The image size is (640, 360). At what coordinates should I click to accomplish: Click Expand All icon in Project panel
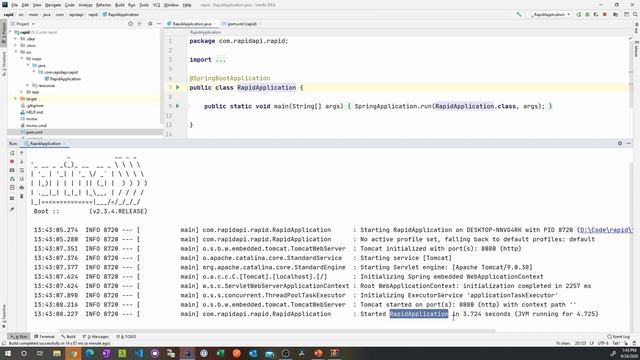tap(140, 24)
